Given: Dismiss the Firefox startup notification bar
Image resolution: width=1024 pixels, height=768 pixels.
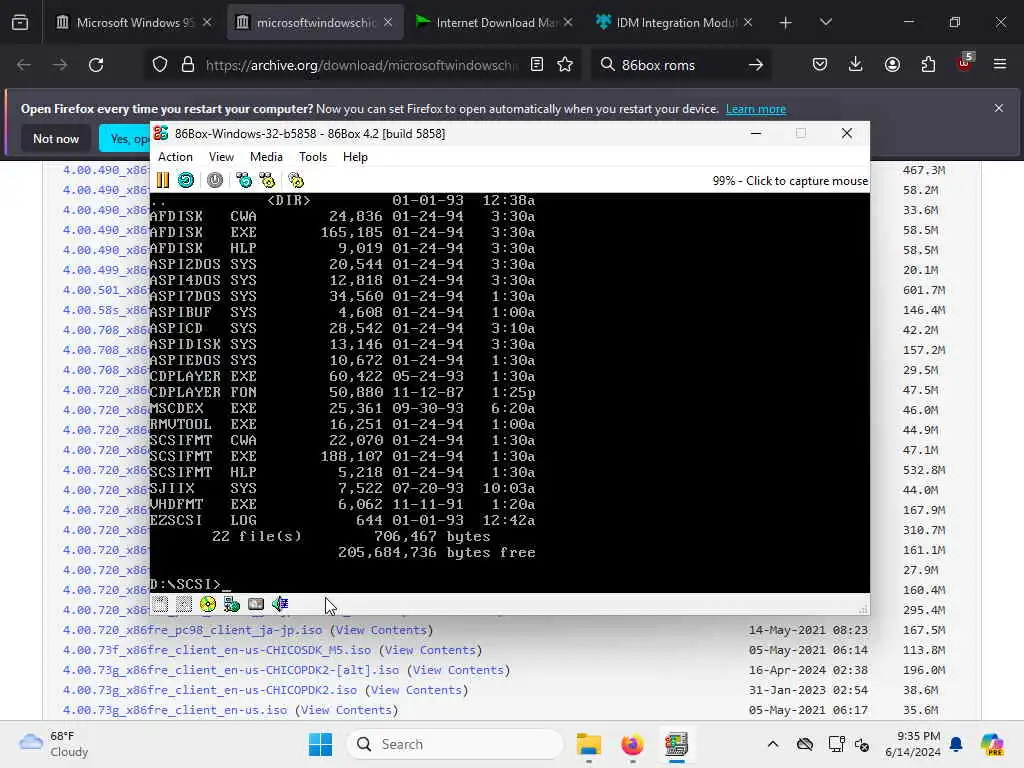Looking at the screenshot, I should (x=999, y=108).
